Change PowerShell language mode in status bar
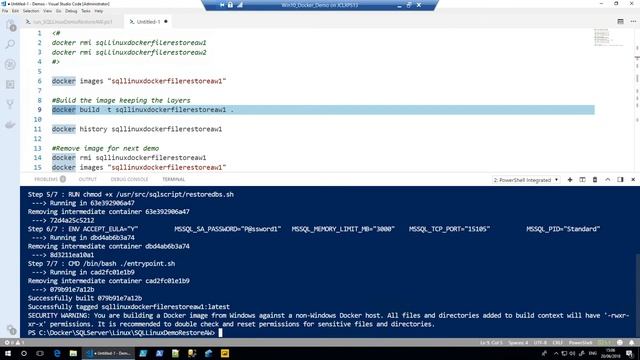Screen dimensions: 640x360 point(580,342)
